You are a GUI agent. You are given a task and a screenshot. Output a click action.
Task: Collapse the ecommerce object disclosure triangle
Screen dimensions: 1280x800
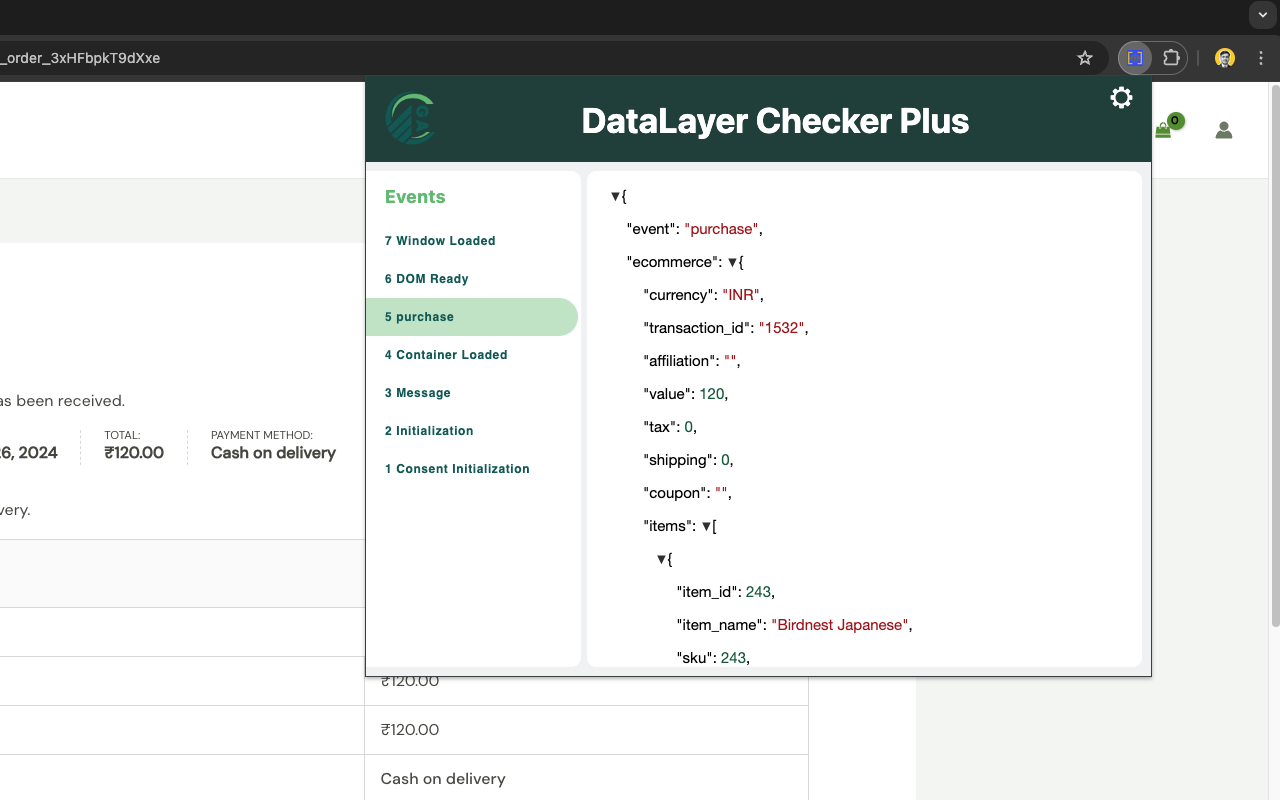[735, 261]
